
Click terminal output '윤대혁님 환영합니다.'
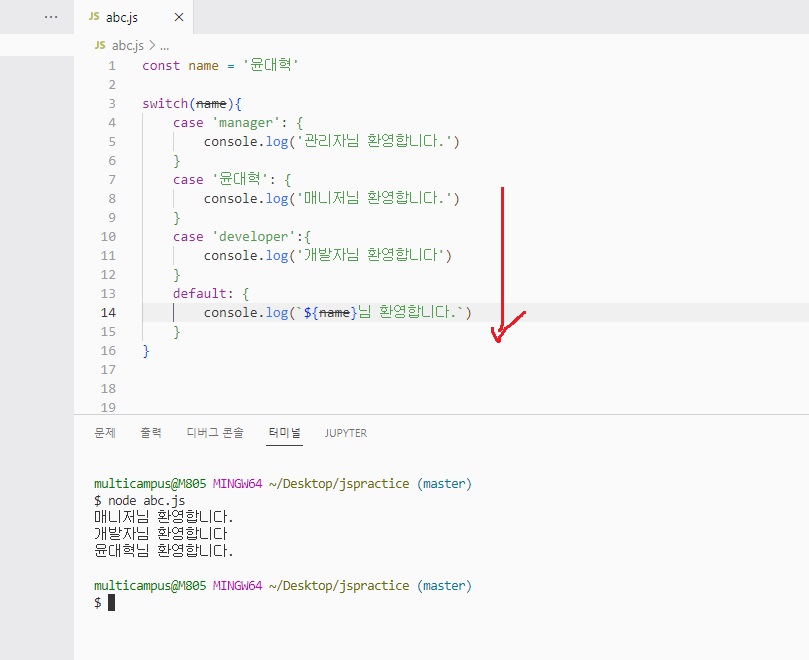(164, 551)
